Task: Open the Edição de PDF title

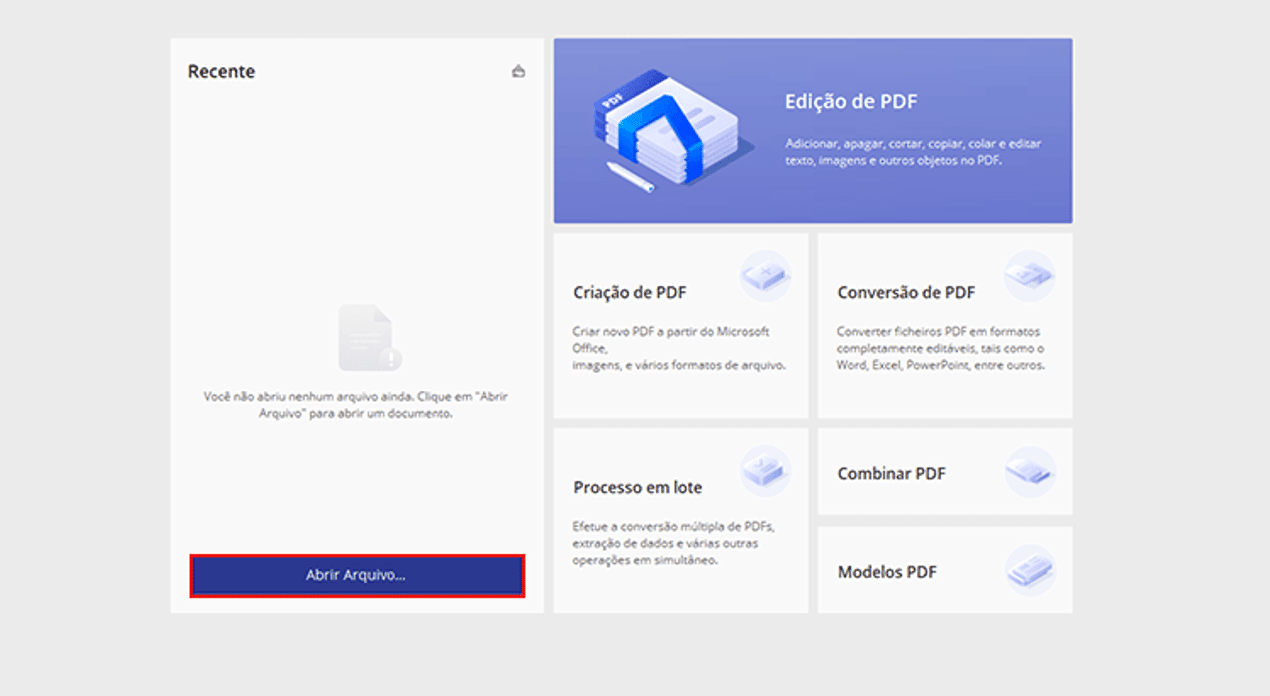Action: 851,102
